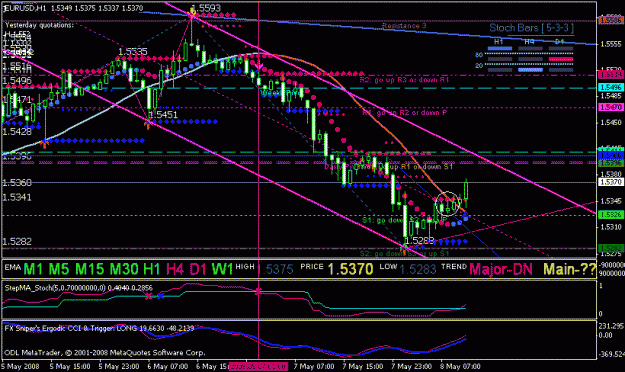Click the red X marker beside the blue X in StepMA_Stoch
Viewport: 625px width, 372px height.
(148, 296)
